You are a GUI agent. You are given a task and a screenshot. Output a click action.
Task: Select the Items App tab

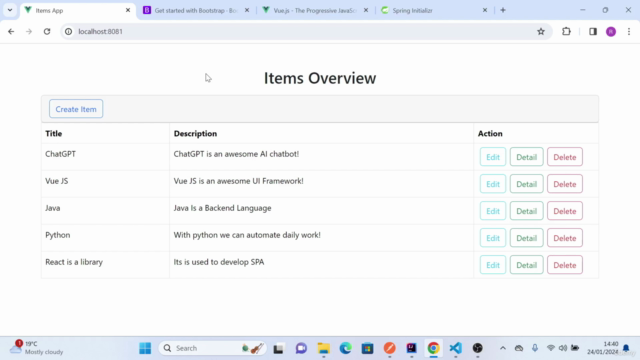click(x=77, y=10)
